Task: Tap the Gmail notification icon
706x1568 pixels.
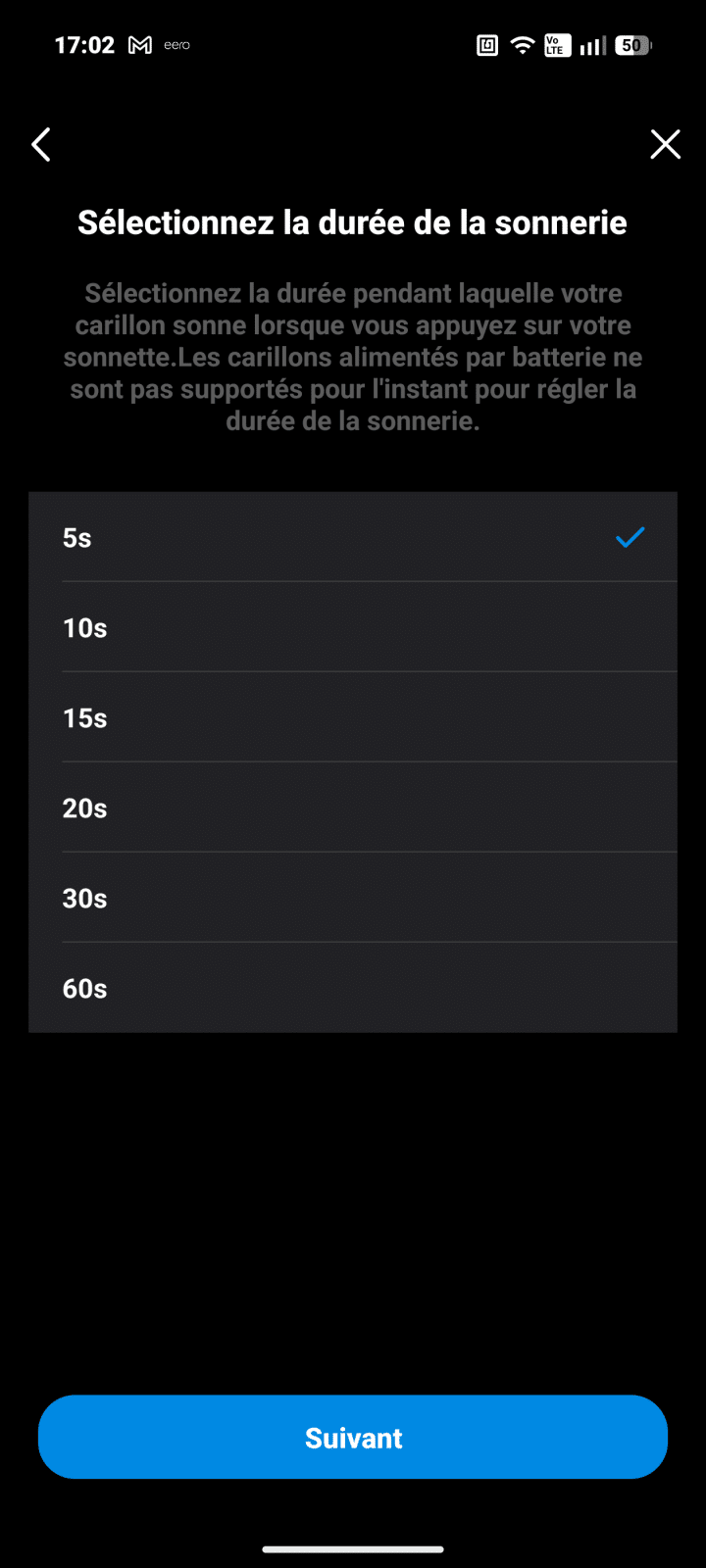Action: point(140,45)
